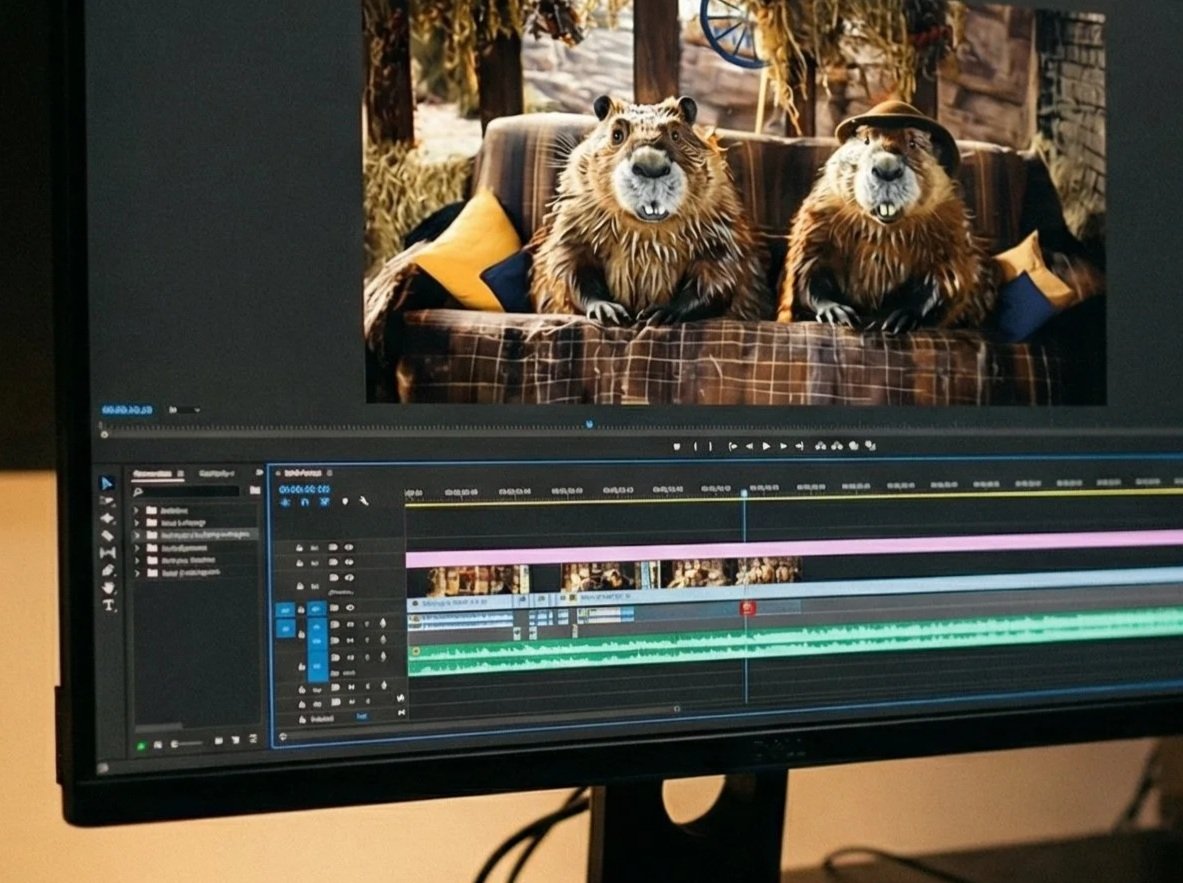1183x883 pixels.
Task: Select the Type tool
Action: [109, 605]
